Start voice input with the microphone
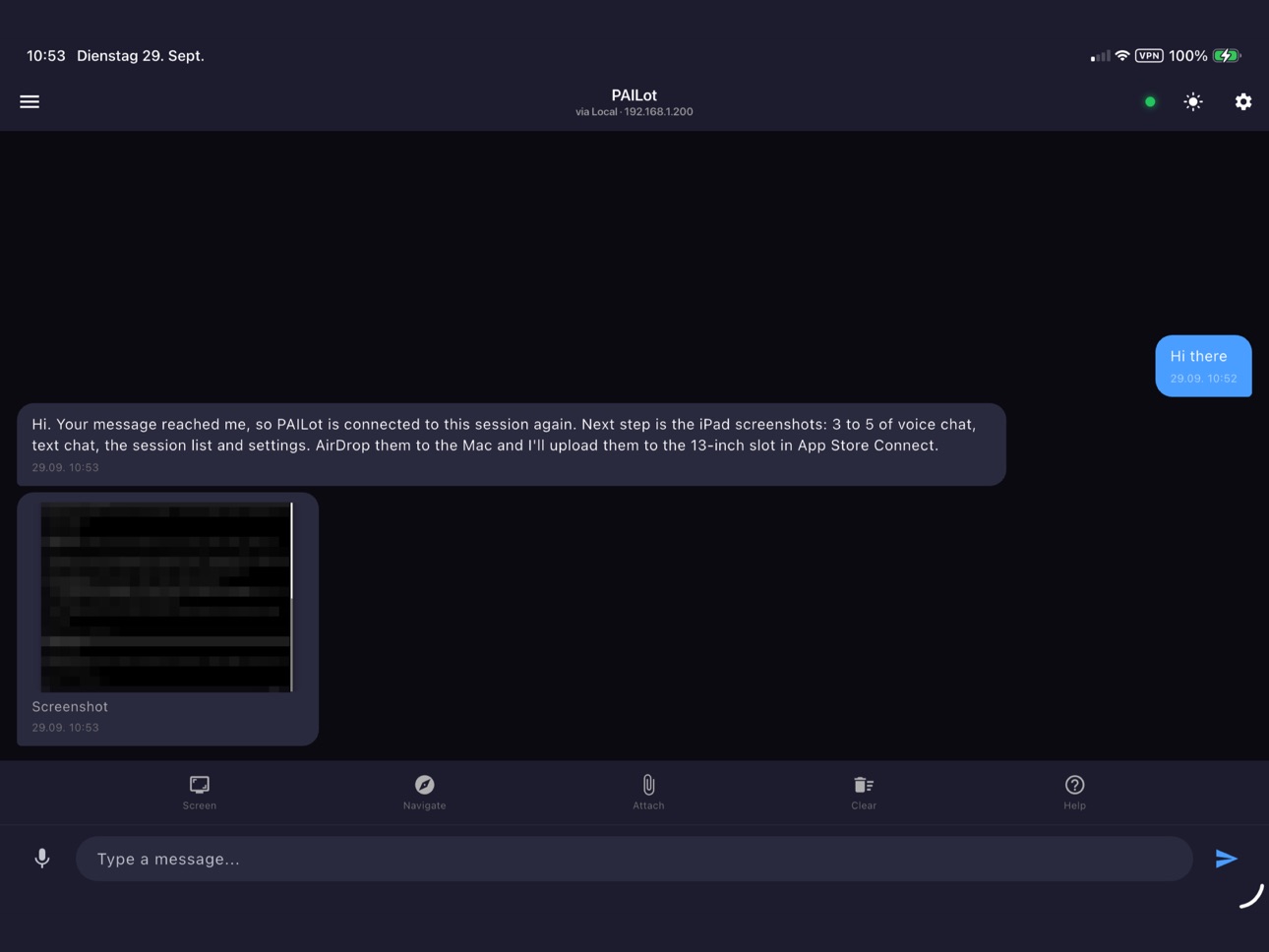The height and width of the screenshot is (952, 1269). pyautogui.click(x=42, y=859)
